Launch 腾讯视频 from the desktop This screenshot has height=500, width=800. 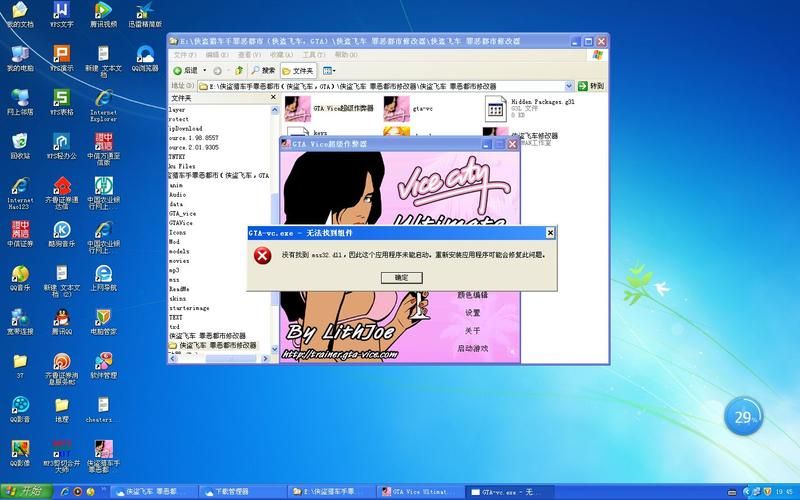pyautogui.click(x=104, y=14)
